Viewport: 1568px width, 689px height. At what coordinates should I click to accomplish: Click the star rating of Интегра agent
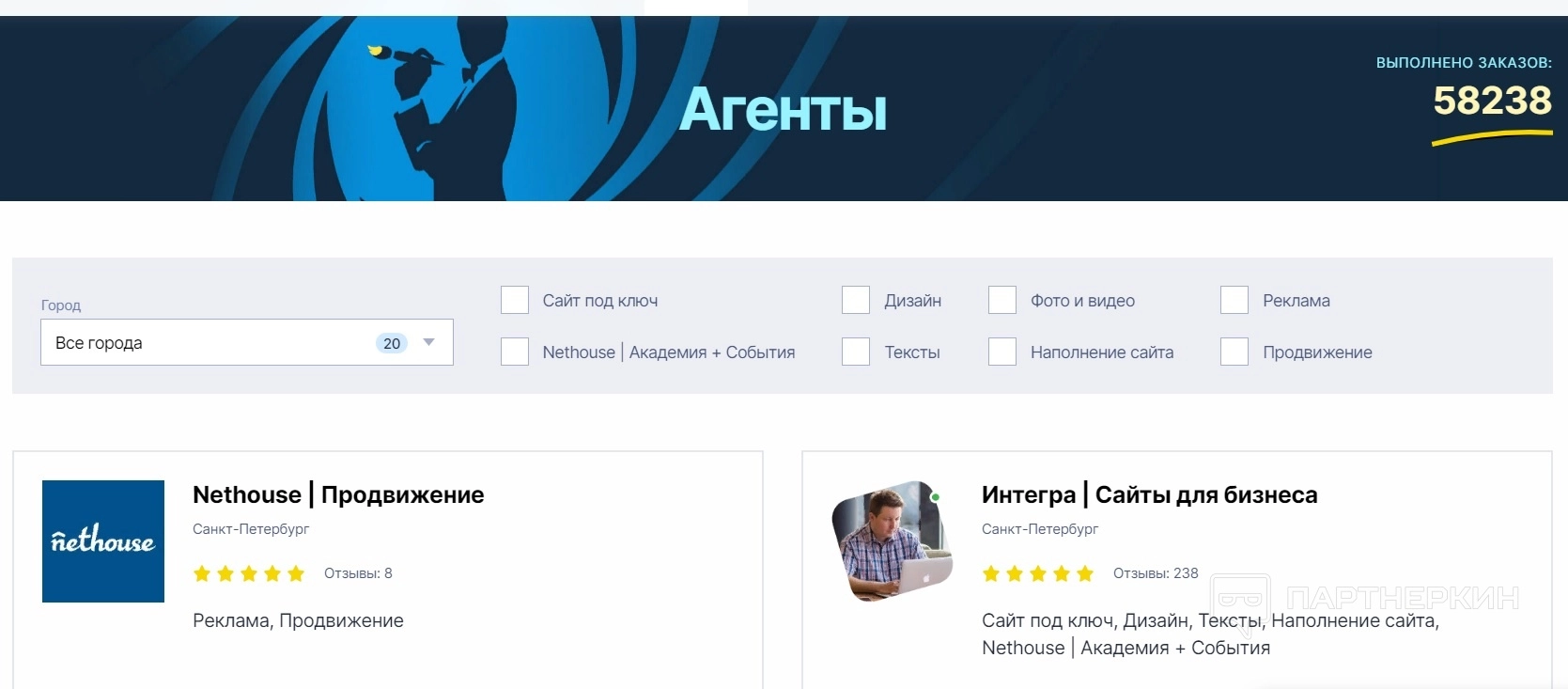click(x=1038, y=573)
